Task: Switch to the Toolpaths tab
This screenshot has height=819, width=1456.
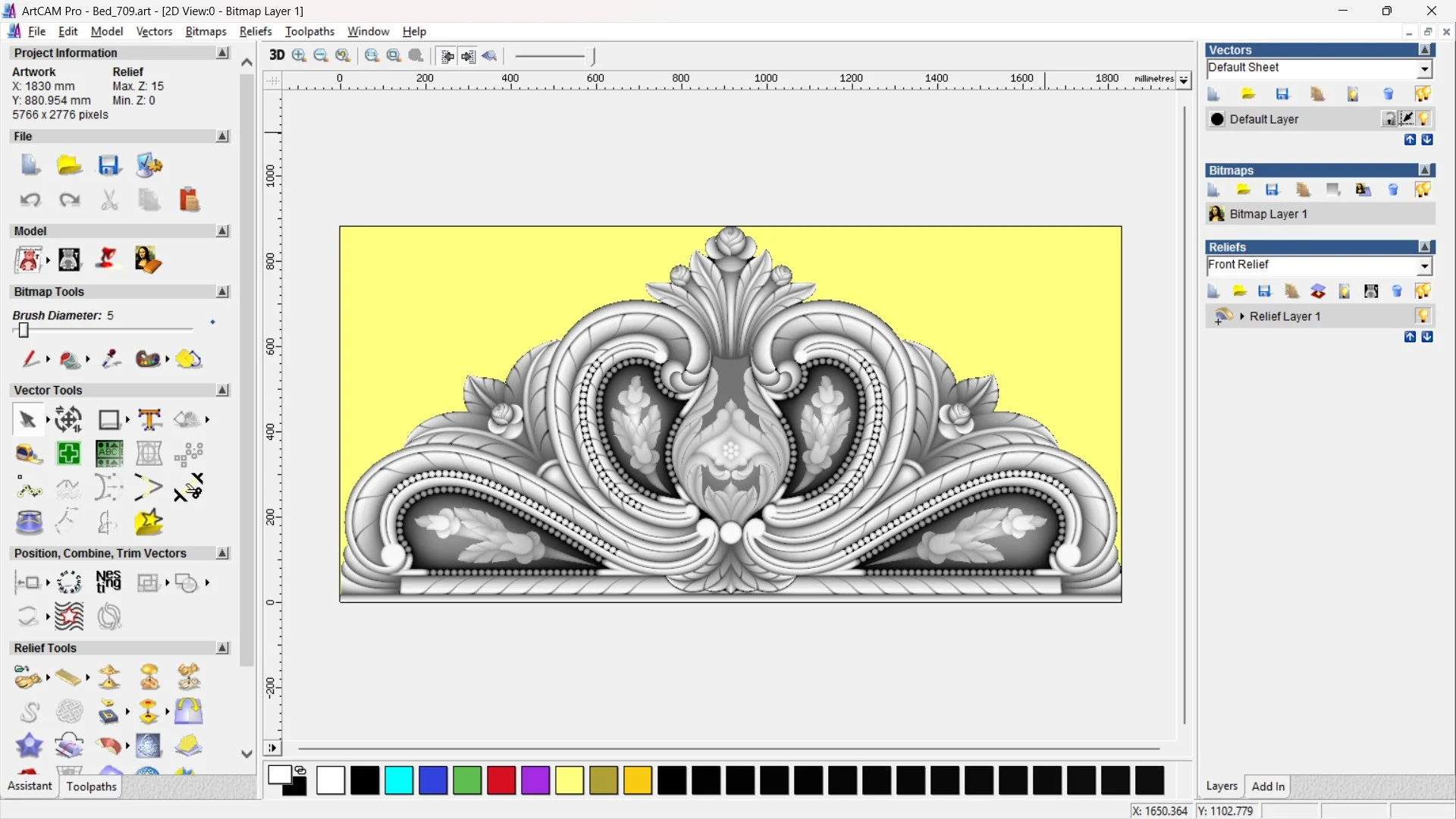Action: [x=91, y=786]
